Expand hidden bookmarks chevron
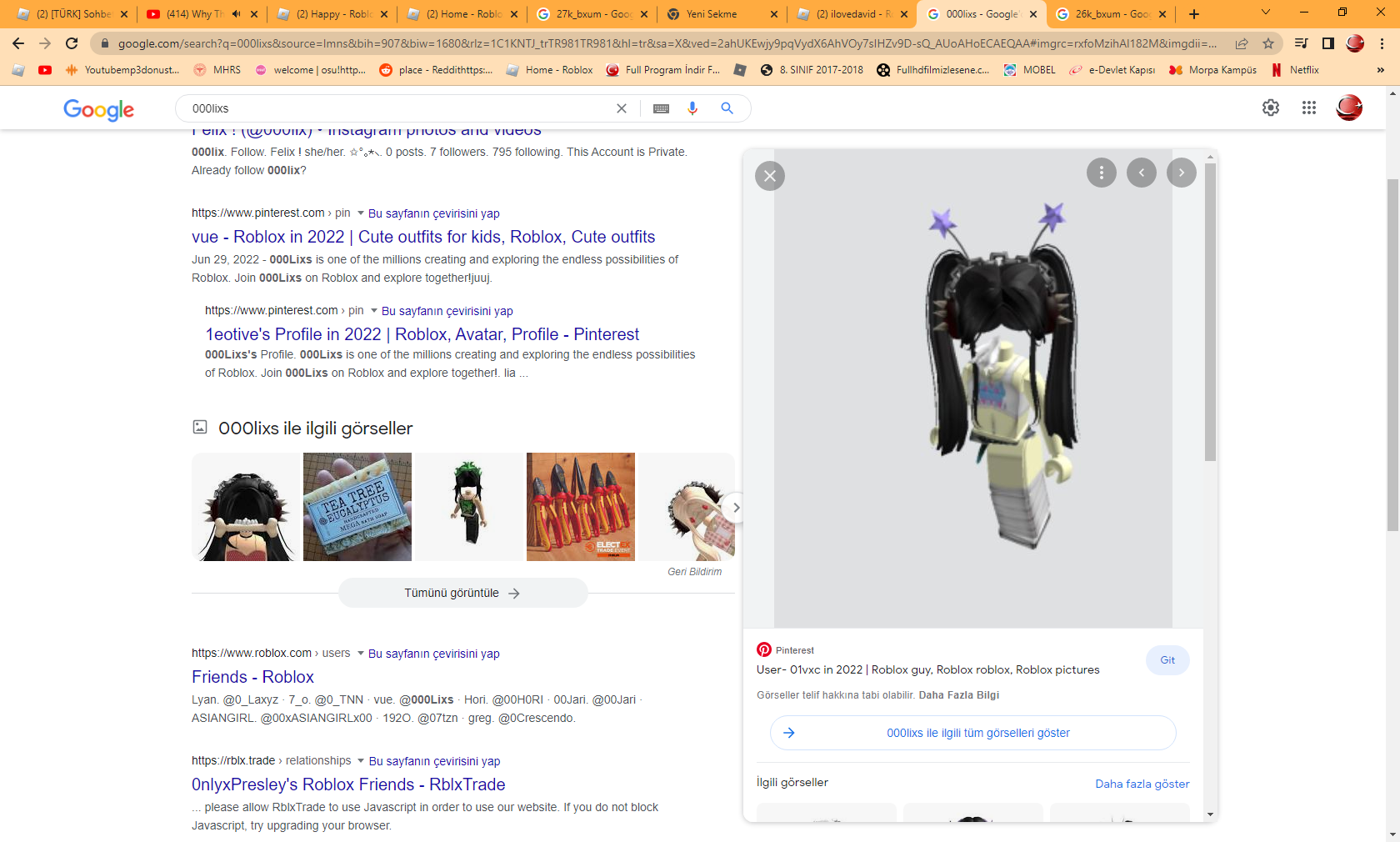 [x=1380, y=70]
